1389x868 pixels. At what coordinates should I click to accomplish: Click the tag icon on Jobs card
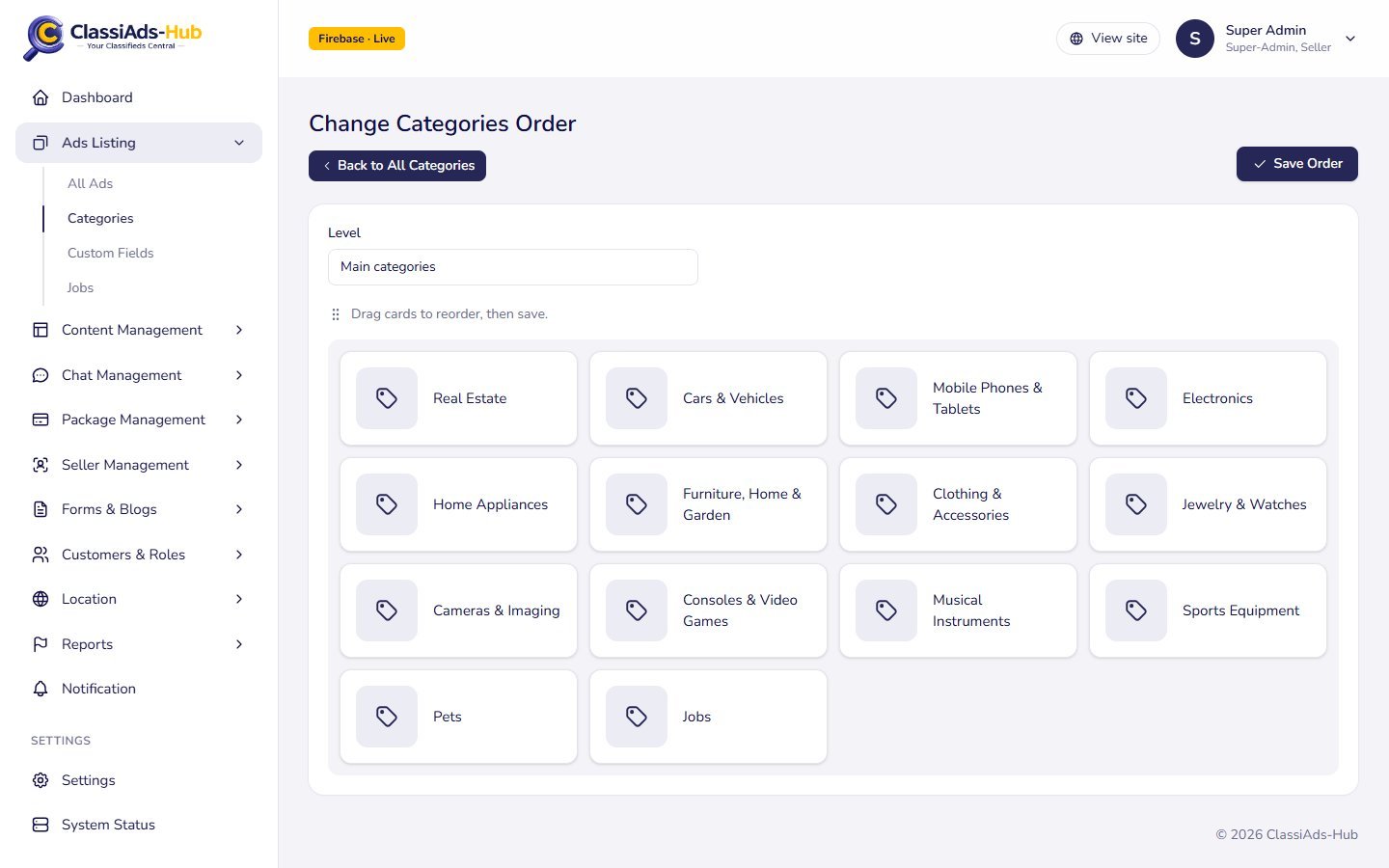tap(637, 717)
